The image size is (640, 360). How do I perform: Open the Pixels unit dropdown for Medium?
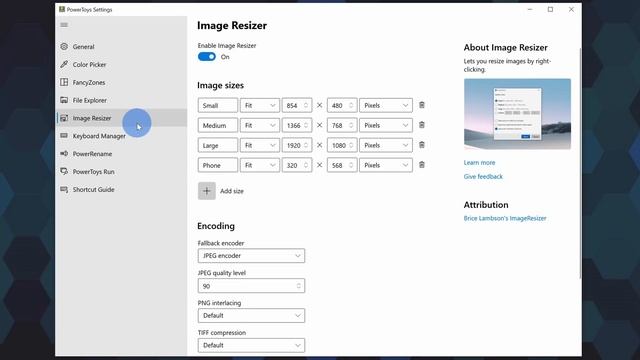click(x=386, y=125)
